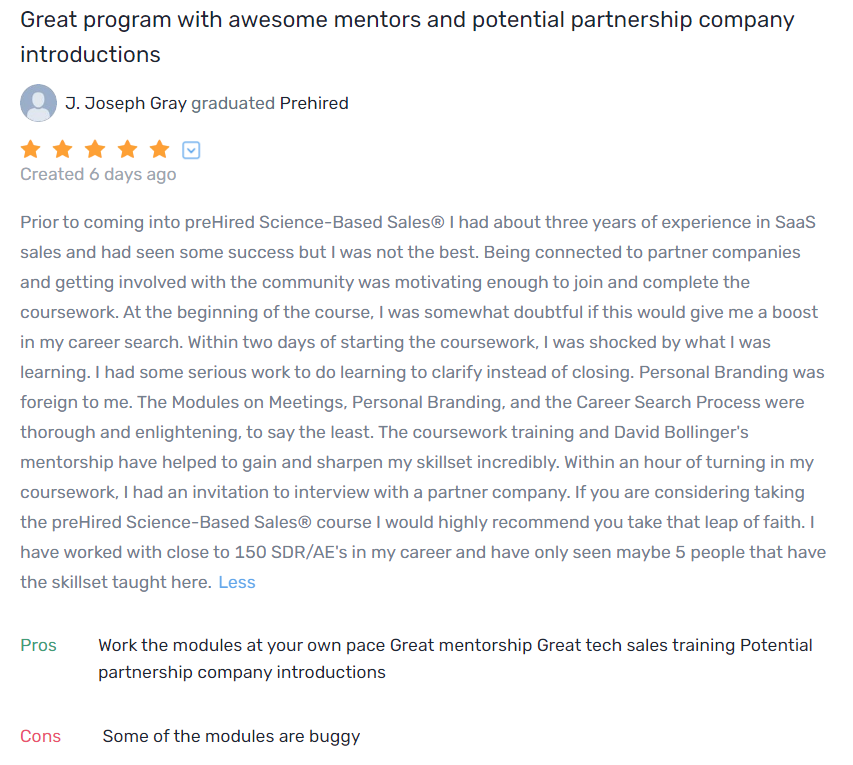Select the green Pros label

[x=39, y=645]
